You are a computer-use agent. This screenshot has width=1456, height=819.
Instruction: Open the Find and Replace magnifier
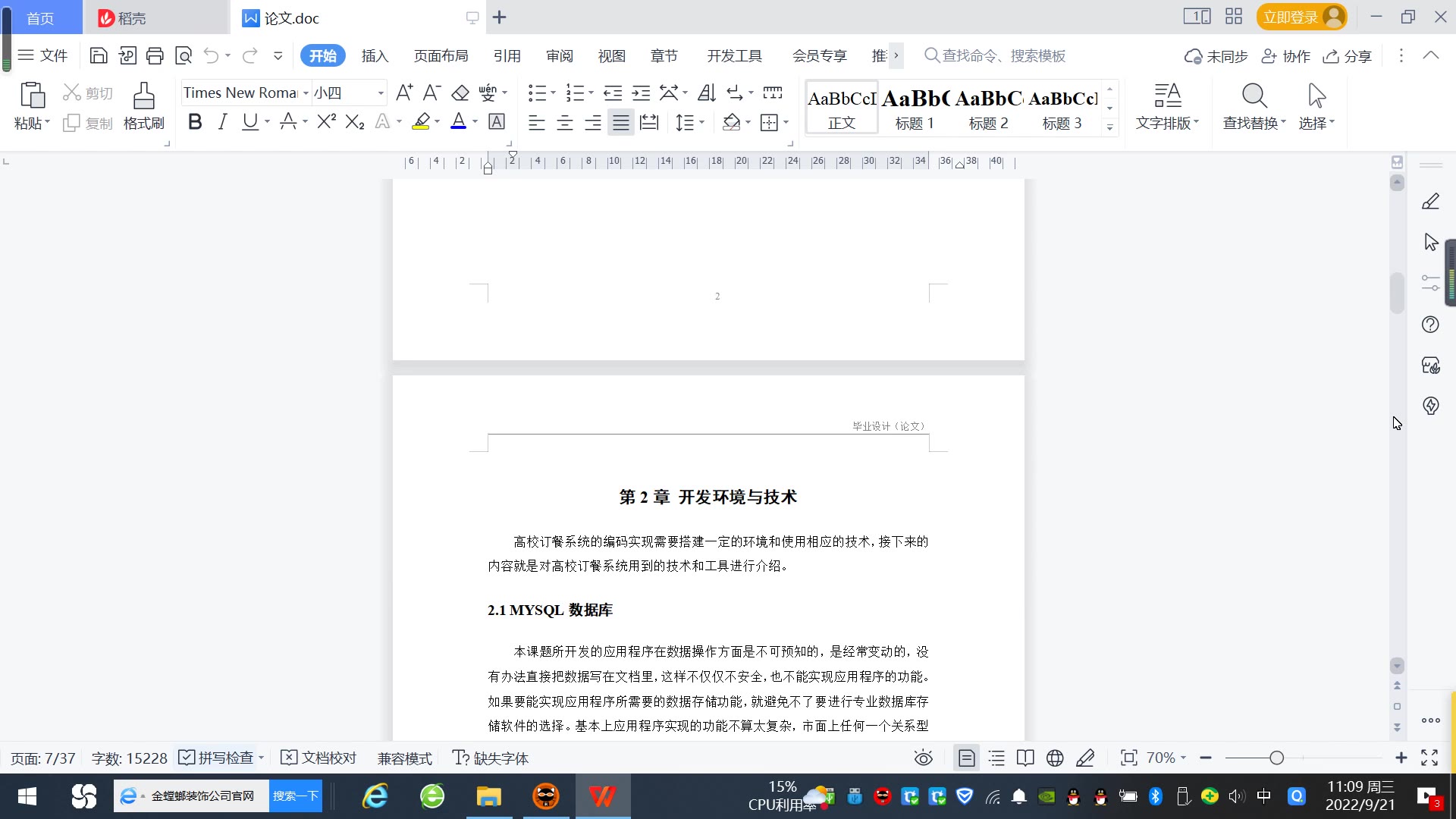tap(1254, 96)
